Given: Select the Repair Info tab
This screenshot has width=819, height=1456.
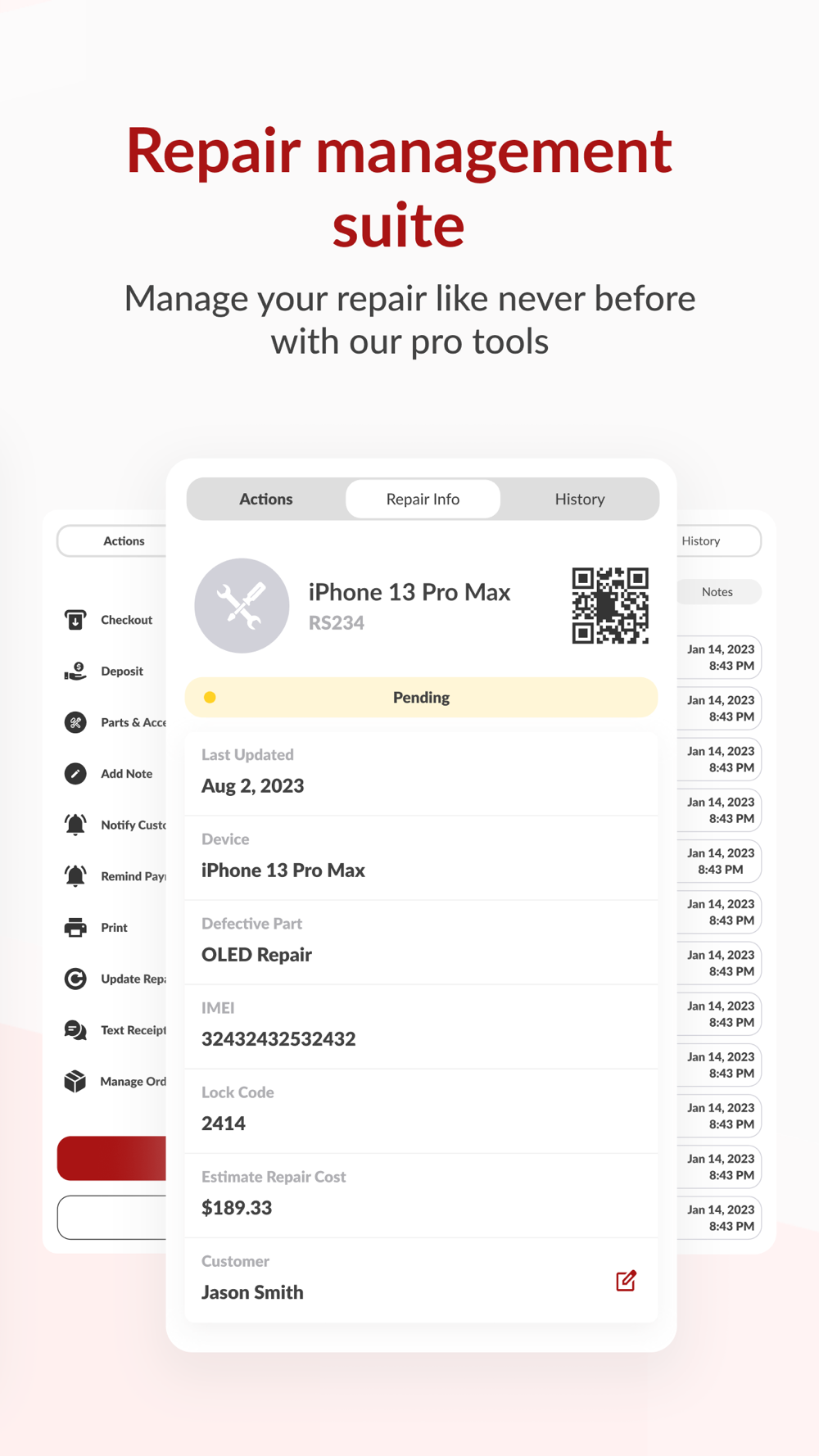Looking at the screenshot, I should (423, 499).
